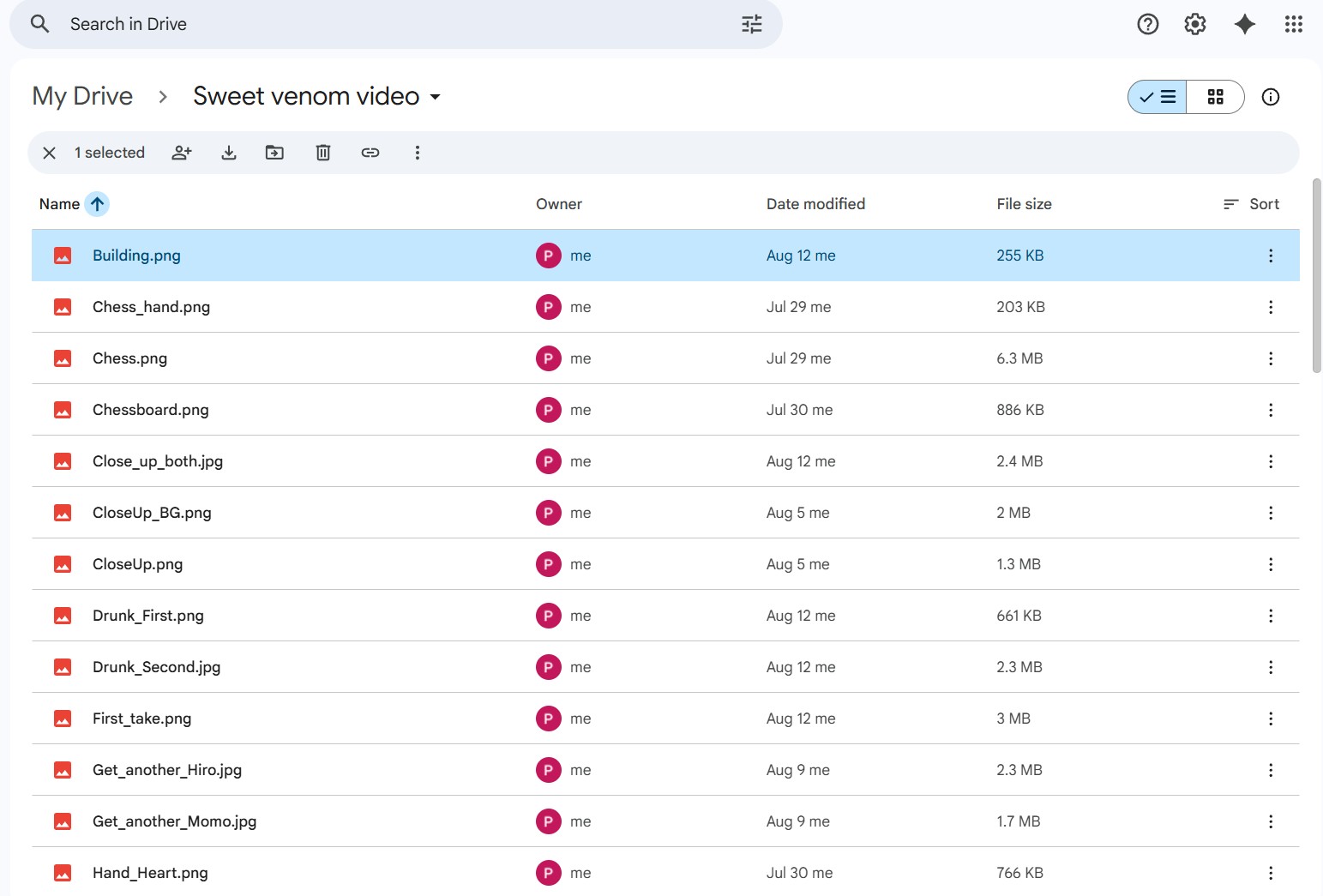Switch to list layout view

click(1158, 97)
